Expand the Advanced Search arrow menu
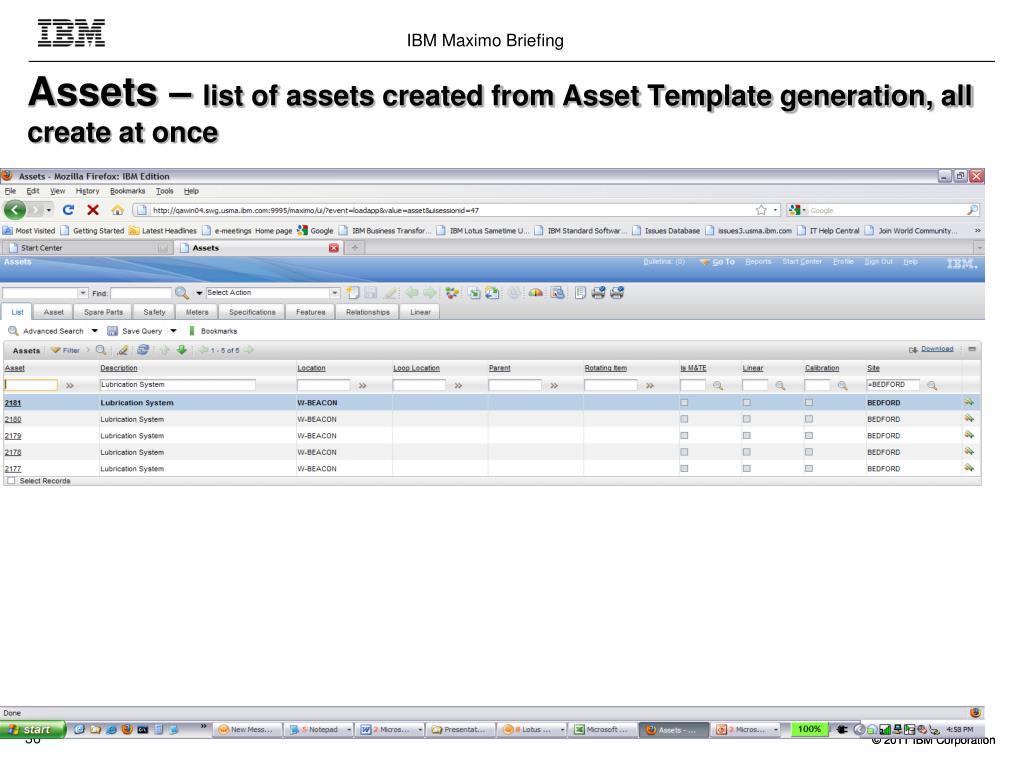This screenshot has width=1024, height=768. pos(95,331)
